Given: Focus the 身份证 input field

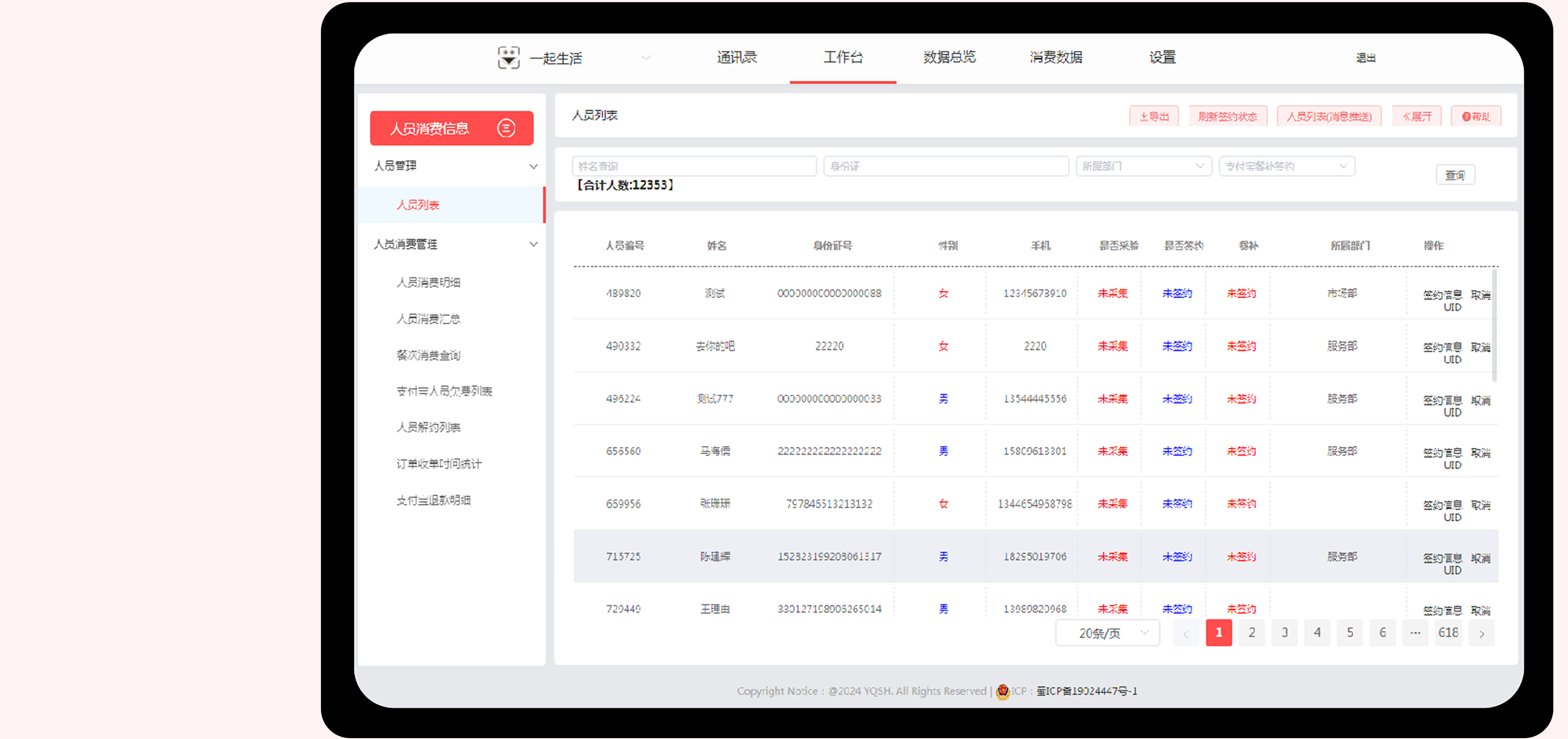Looking at the screenshot, I should tap(946, 166).
